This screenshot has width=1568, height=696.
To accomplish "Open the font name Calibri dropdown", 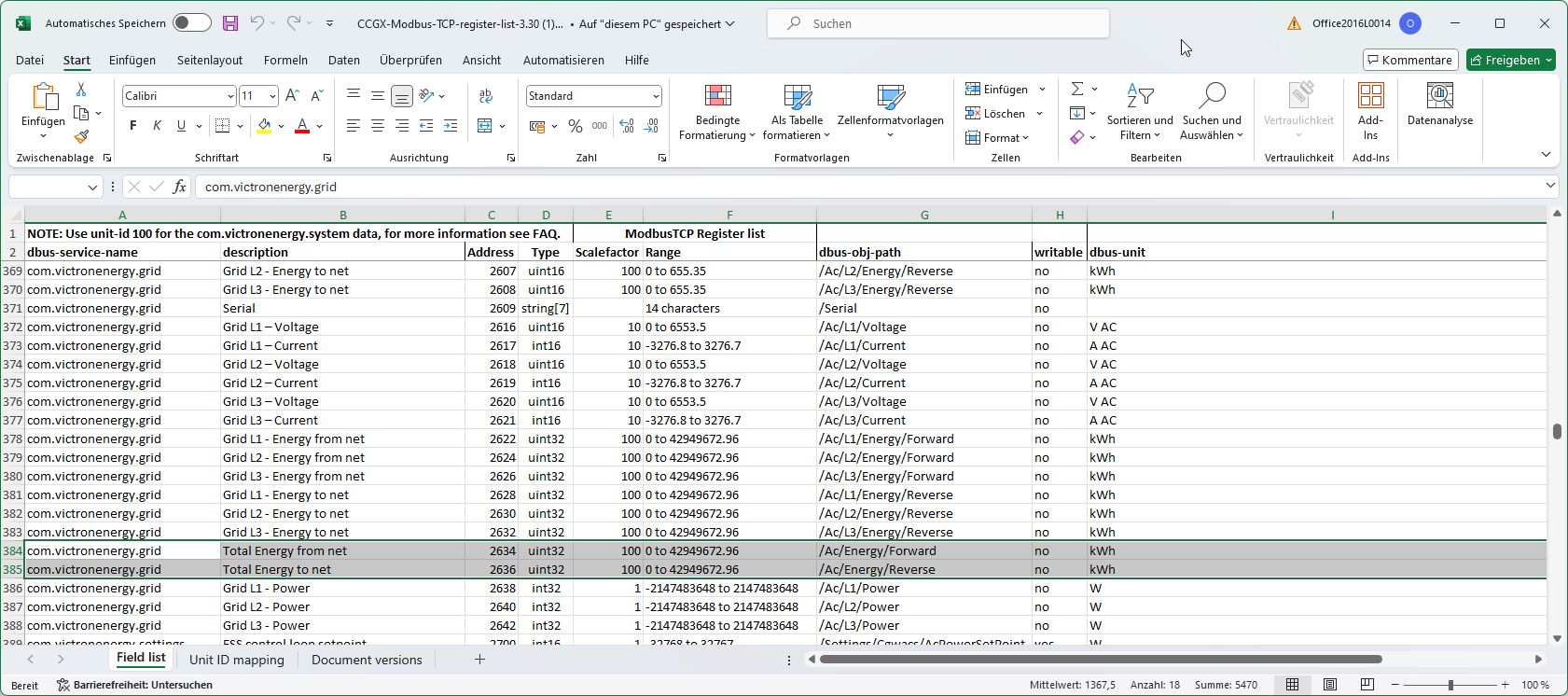I will 230,96.
